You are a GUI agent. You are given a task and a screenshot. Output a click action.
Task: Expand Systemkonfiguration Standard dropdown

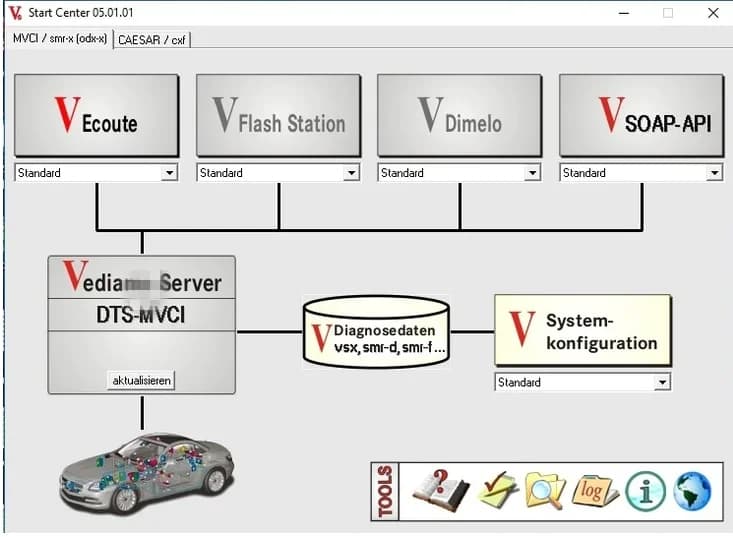[583, 382]
